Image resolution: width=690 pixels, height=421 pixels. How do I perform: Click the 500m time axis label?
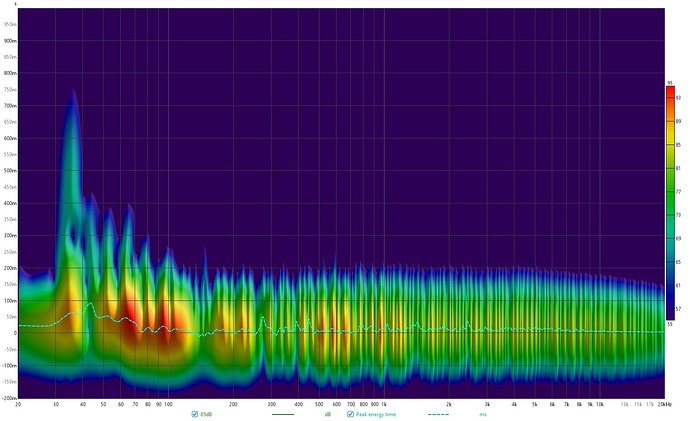click(10, 170)
